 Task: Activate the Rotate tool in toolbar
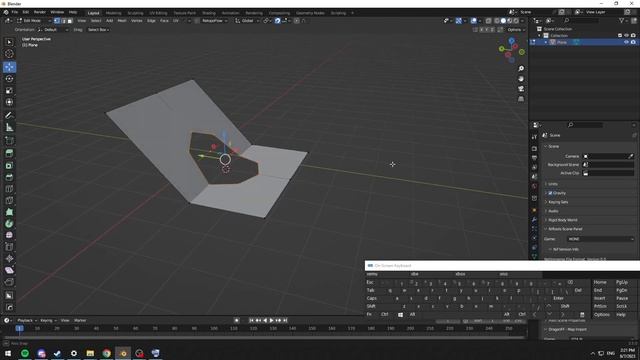pyautogui.click(x=9, y=79)
